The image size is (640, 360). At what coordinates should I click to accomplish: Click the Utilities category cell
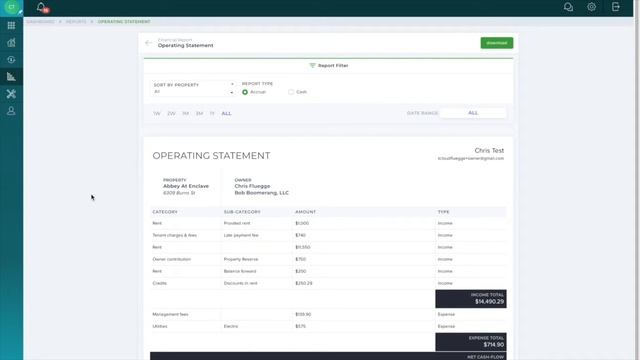160,327
